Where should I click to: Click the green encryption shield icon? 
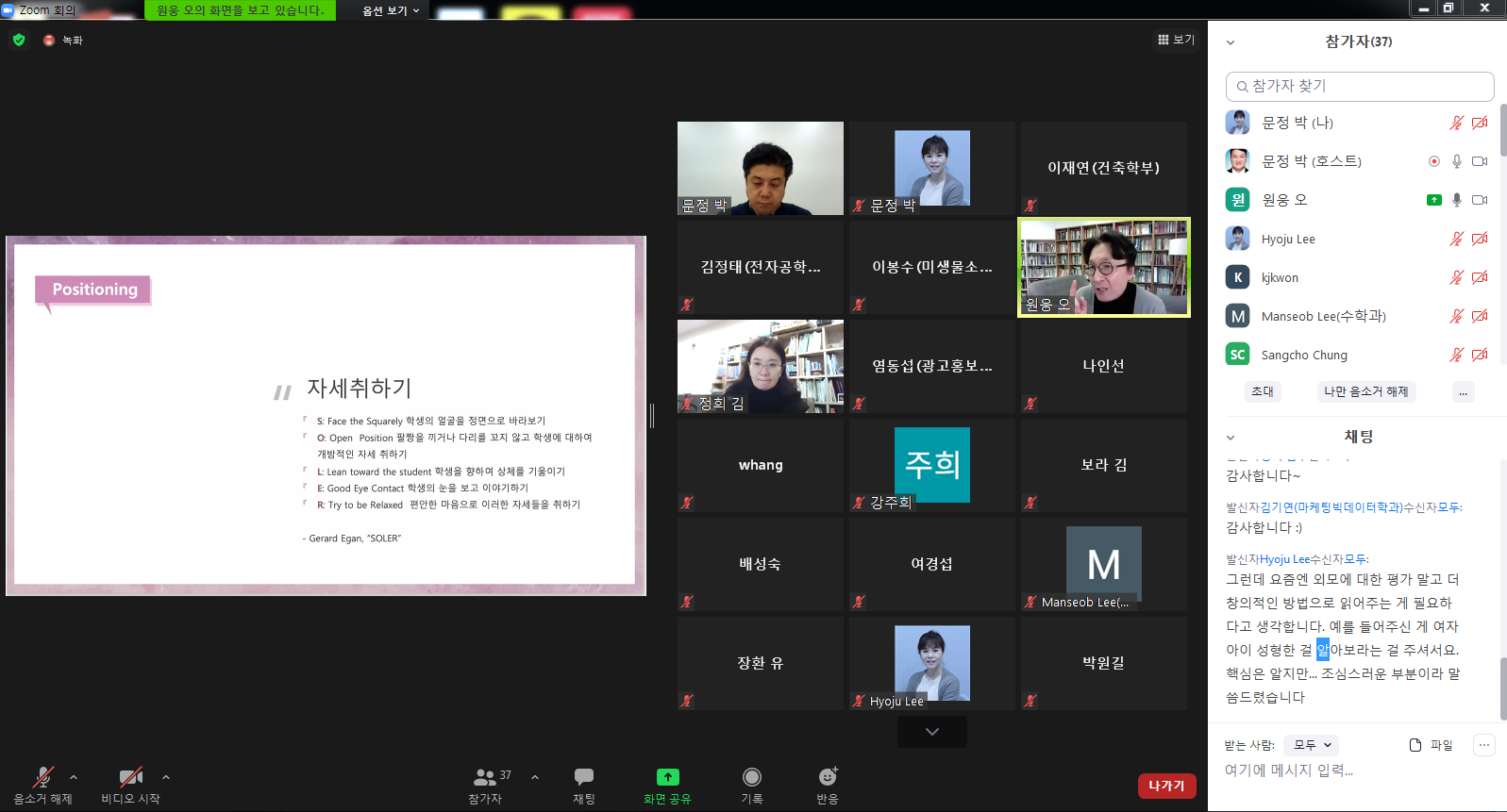coord(19,40)
